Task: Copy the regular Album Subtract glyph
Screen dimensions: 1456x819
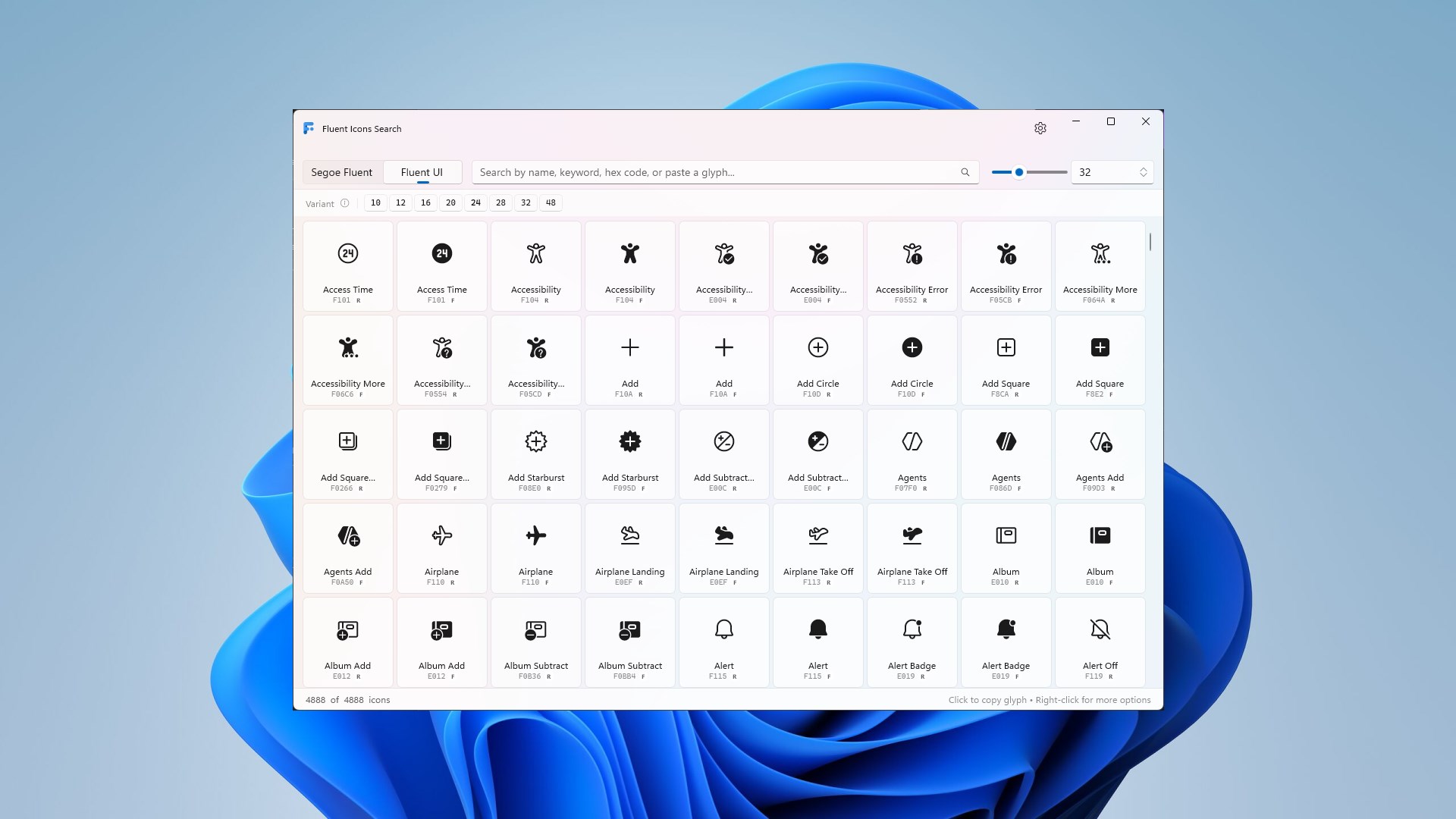Action: coord(536,642)
